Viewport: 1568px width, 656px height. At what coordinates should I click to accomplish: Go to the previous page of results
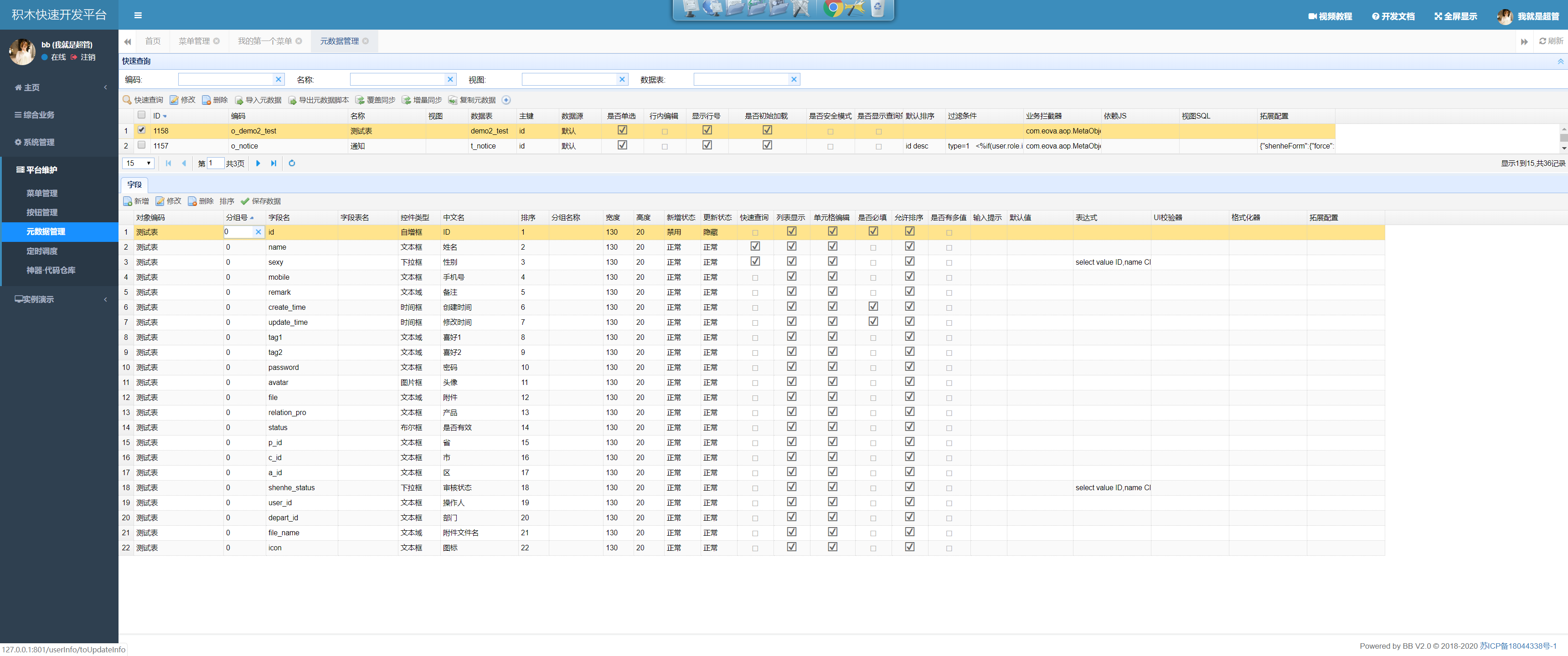pos(184,163)
